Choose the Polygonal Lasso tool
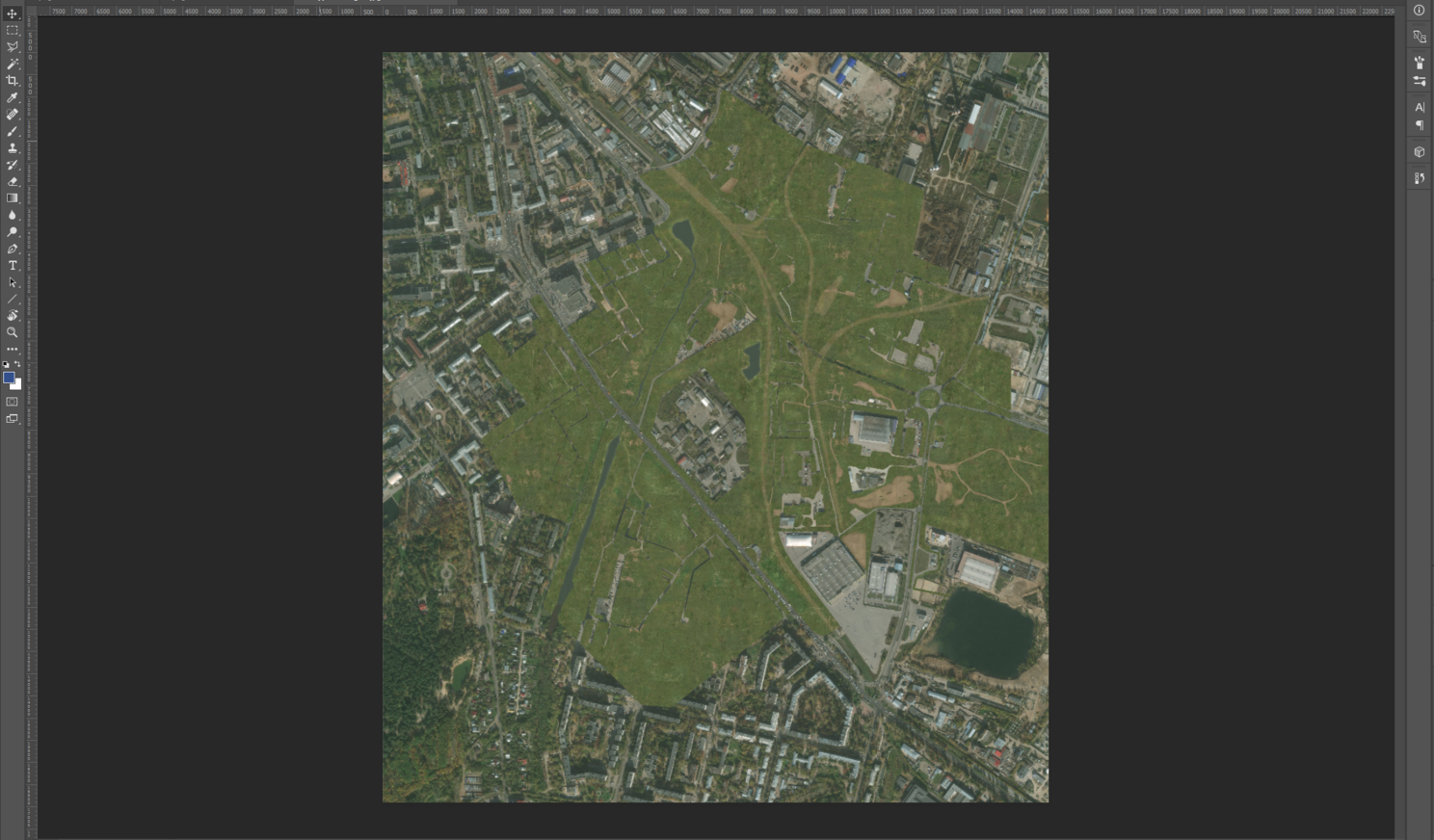The image size is (1434, 840). (x=13, y=47)
